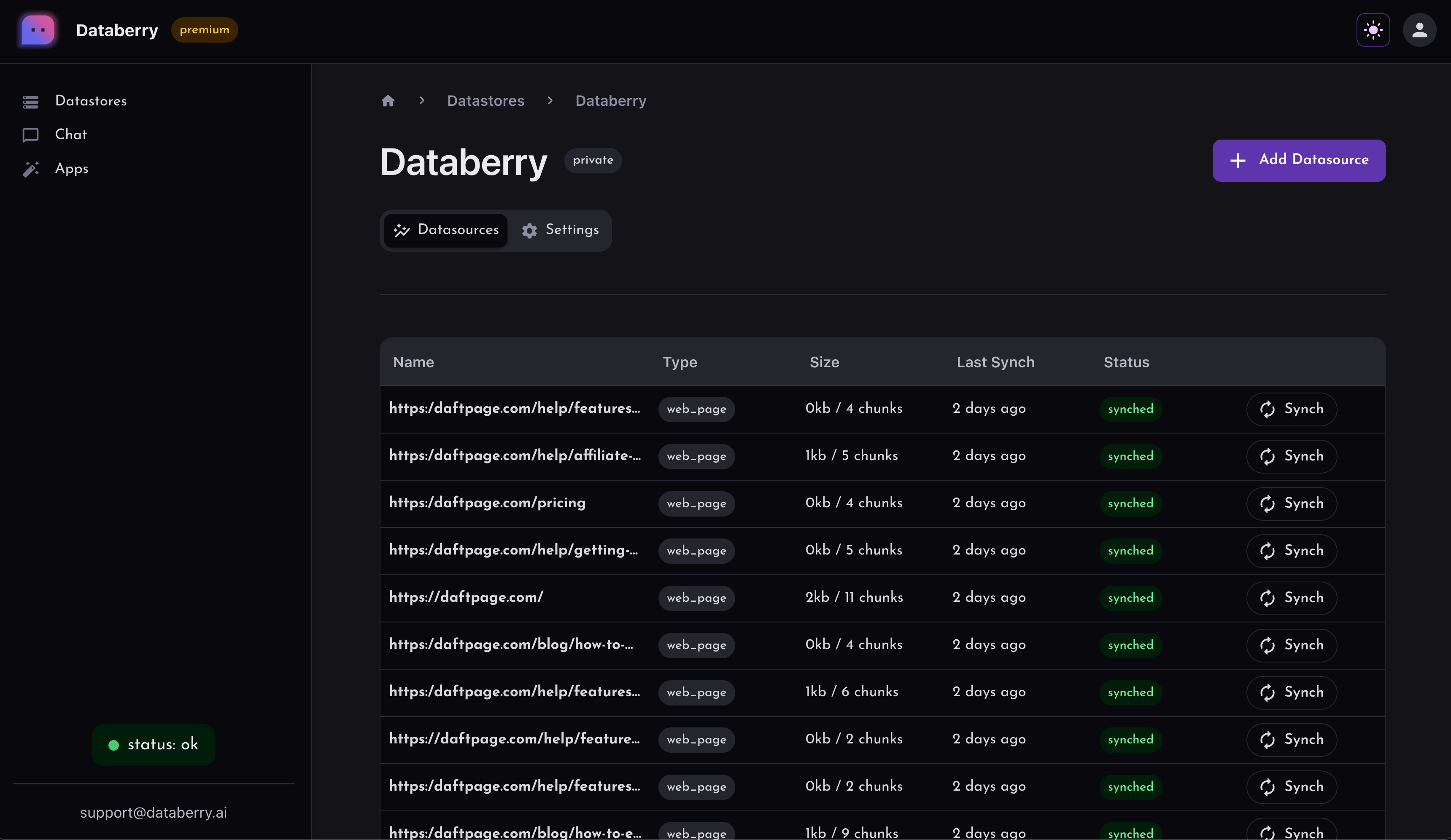1451x840 pixels.
Task: Click the support@databerry.ai email link
Action: click(x=153, y=812)
